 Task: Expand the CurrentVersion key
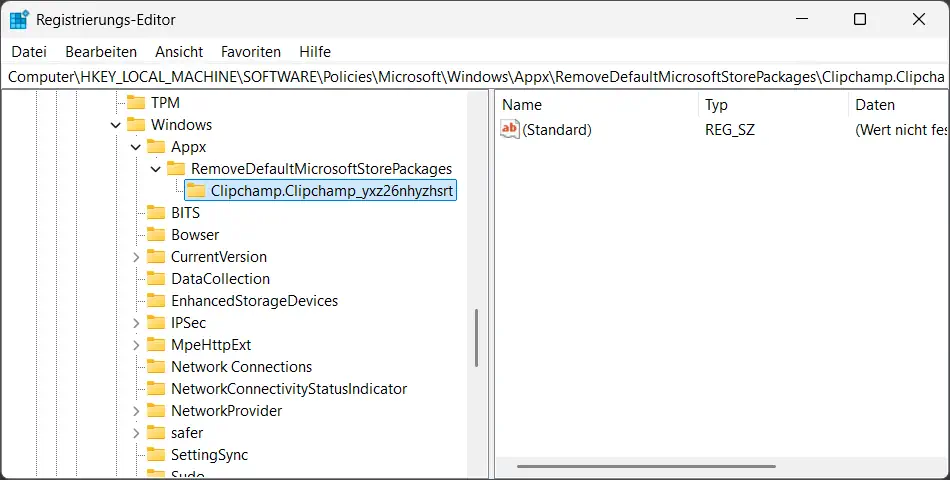tap(136, 257)
